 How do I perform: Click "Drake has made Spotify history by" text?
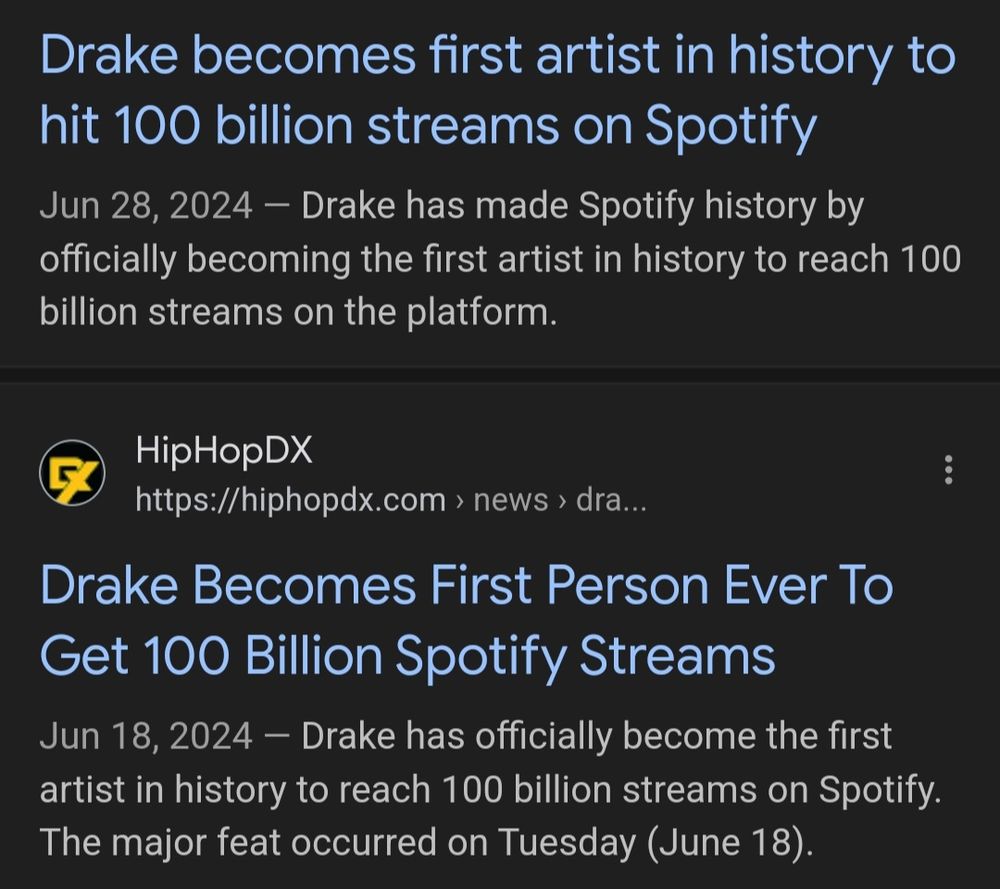coord(583,207)
